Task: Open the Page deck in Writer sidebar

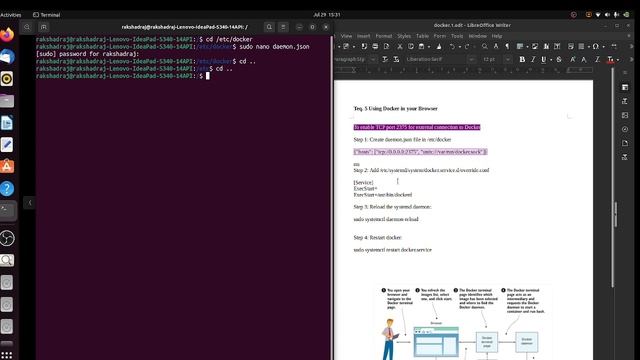Action: click(x=625, y=143)
